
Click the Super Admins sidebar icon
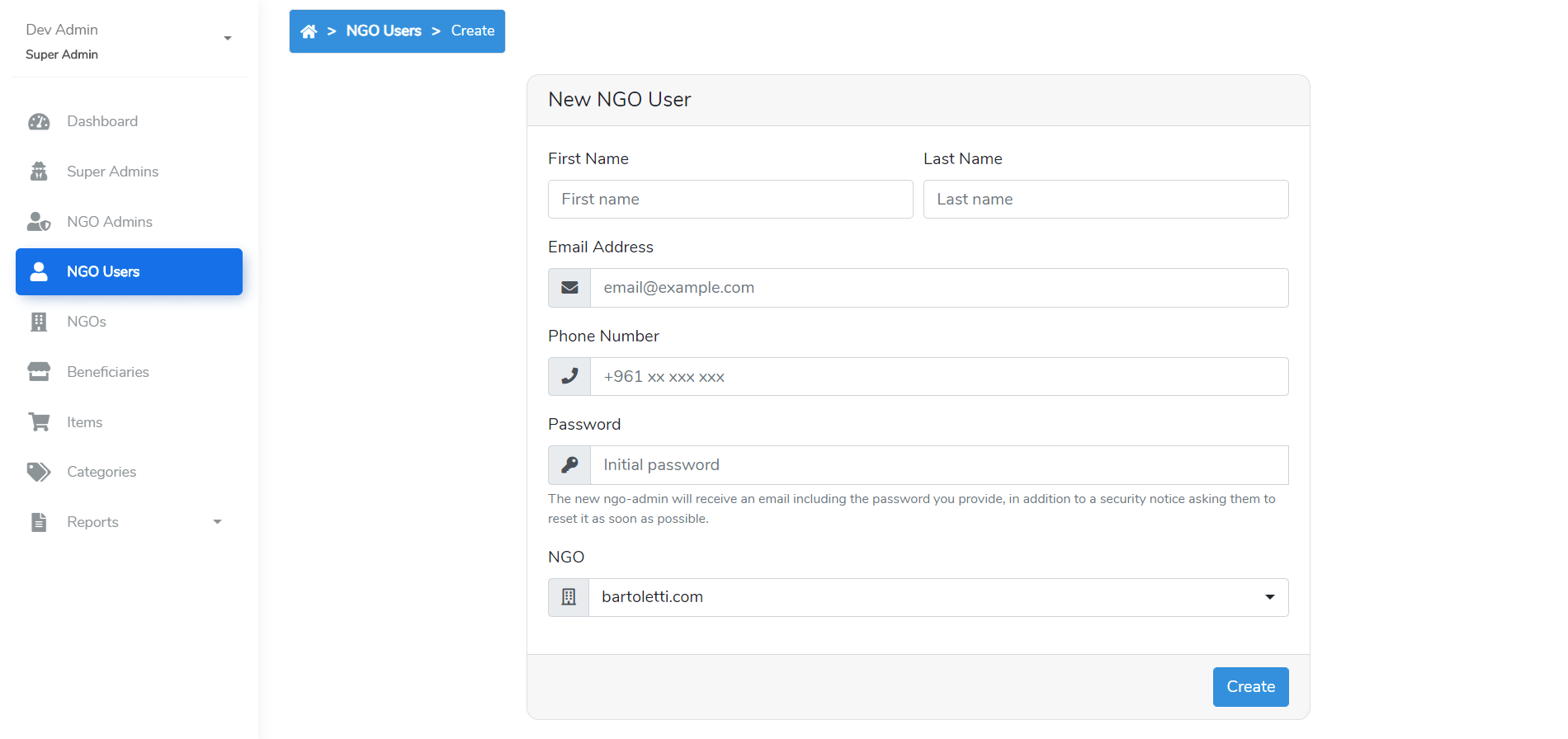(39, 172)
